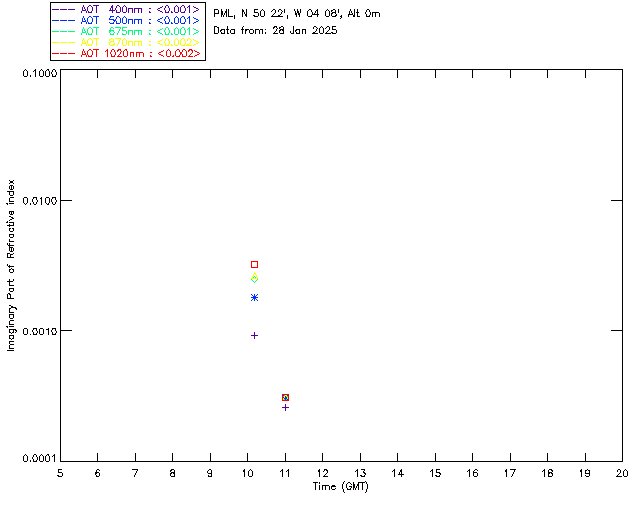
Task: Click the 'Time (GMT)' axis label
Action: [x=341, y=487]
